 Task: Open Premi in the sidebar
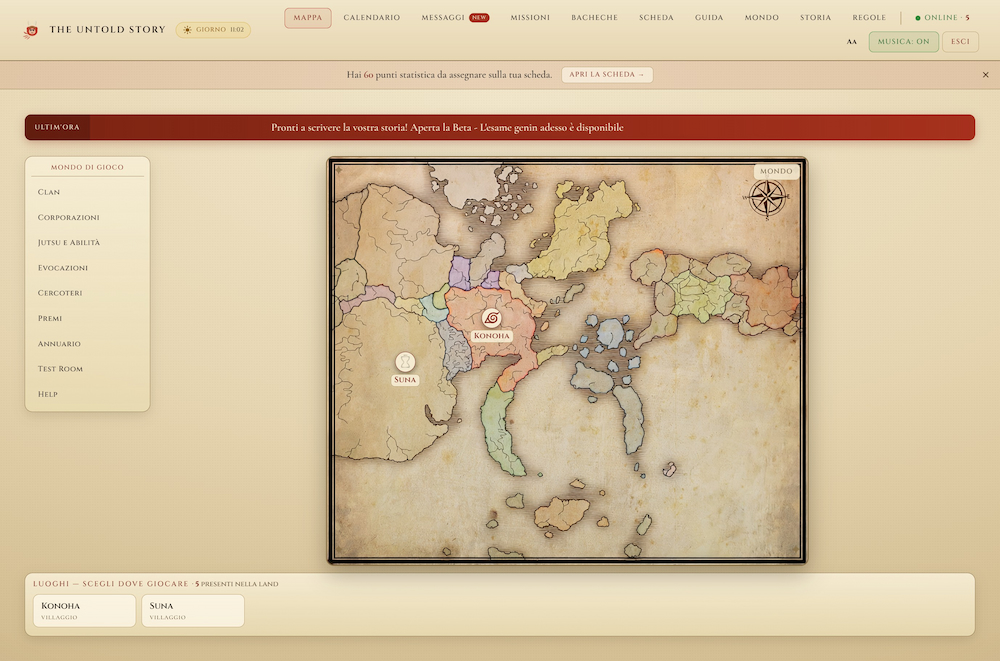click(x=87, y=318)
